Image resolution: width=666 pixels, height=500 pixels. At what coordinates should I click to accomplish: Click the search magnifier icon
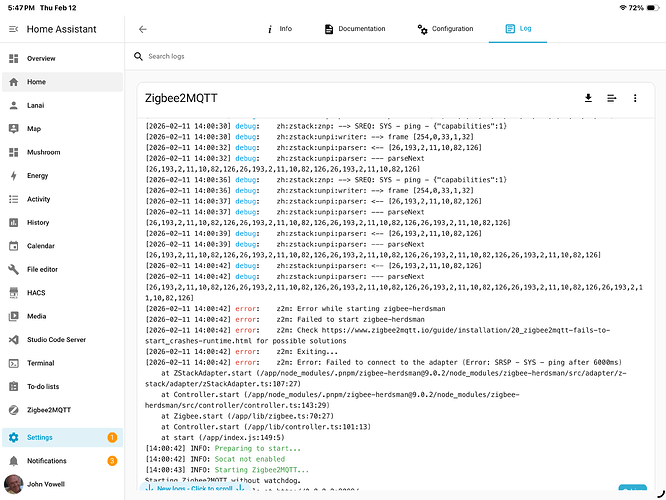tap(138, 56)
